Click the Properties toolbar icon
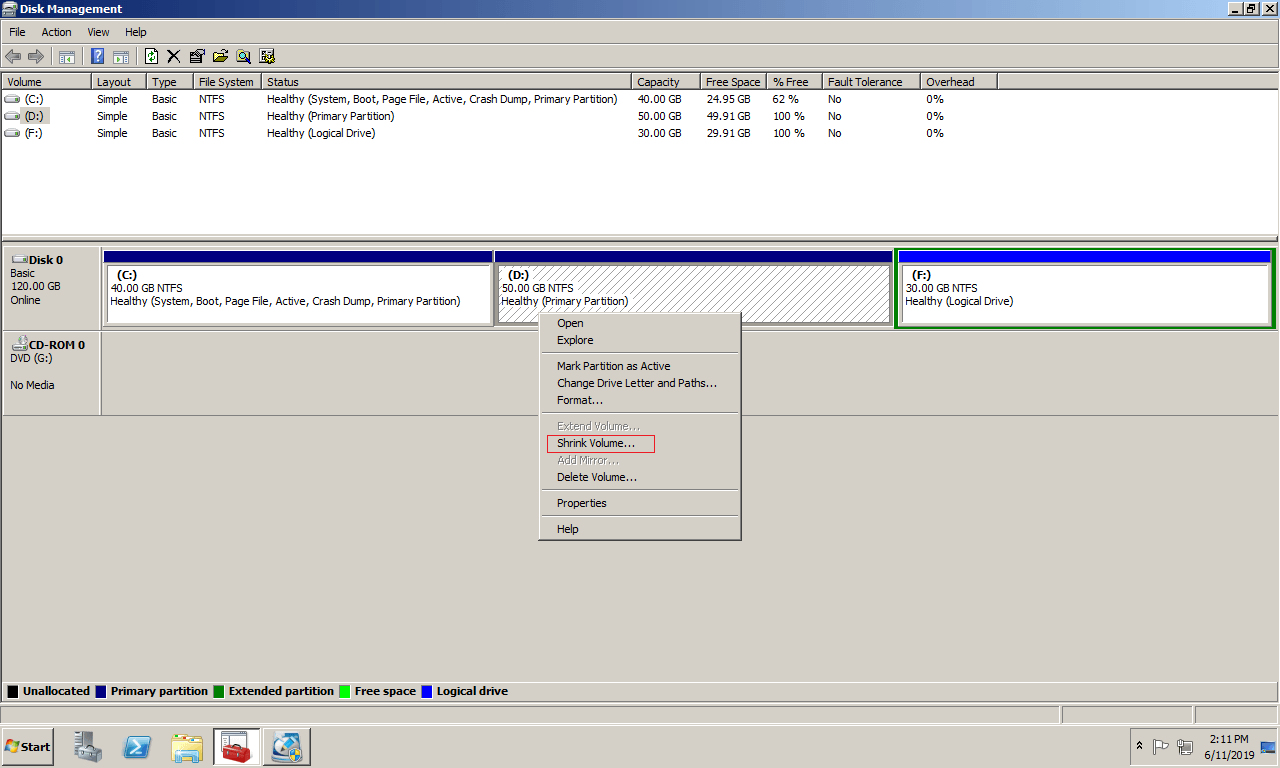 point(197,57)
